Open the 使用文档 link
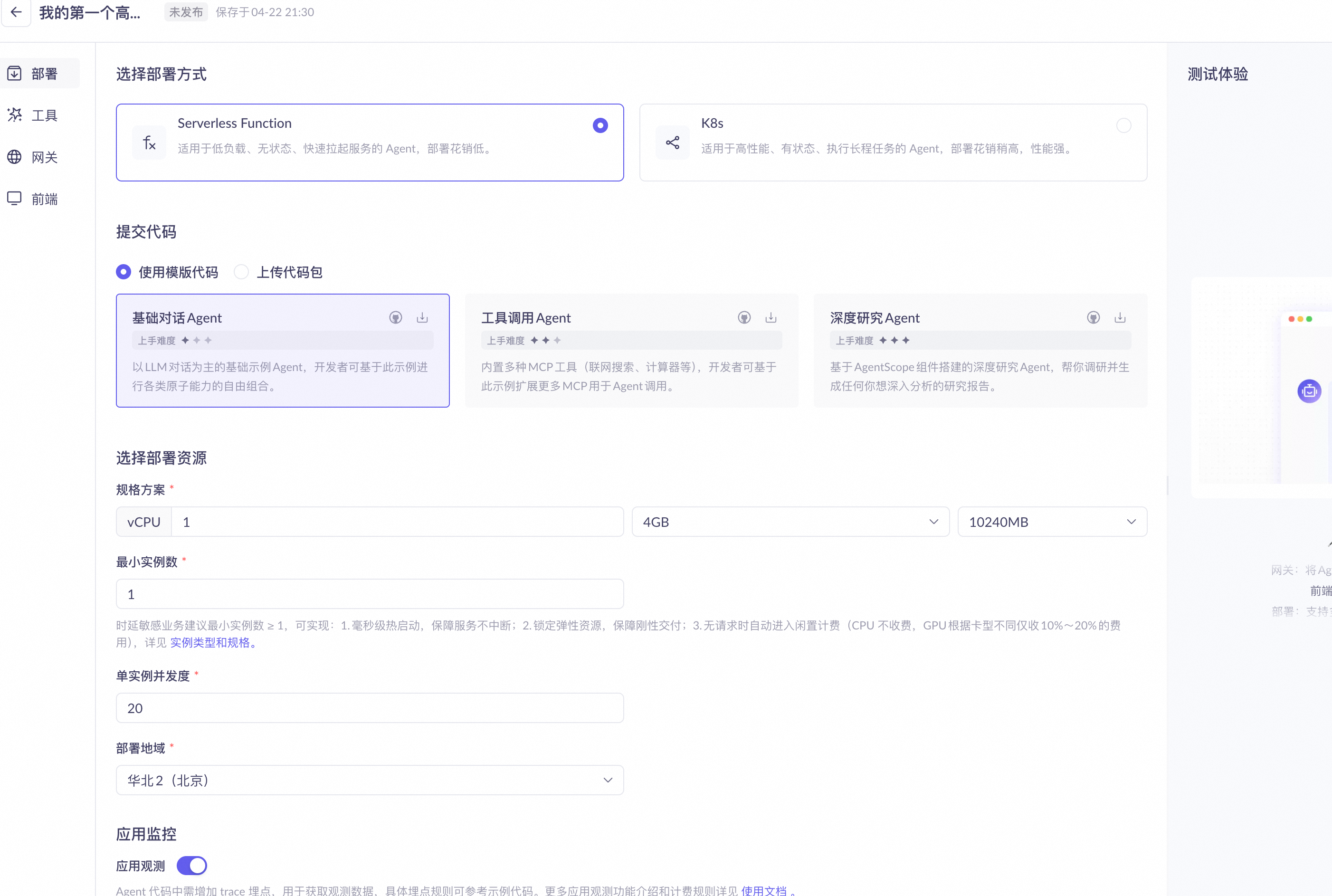The width and height of the screenshot is (1332, 896). (764, 890)
